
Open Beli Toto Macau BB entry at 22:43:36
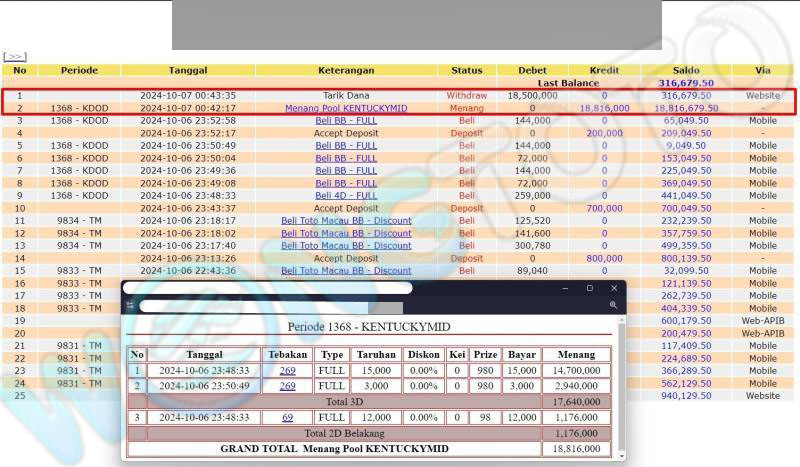pos(346,270)
